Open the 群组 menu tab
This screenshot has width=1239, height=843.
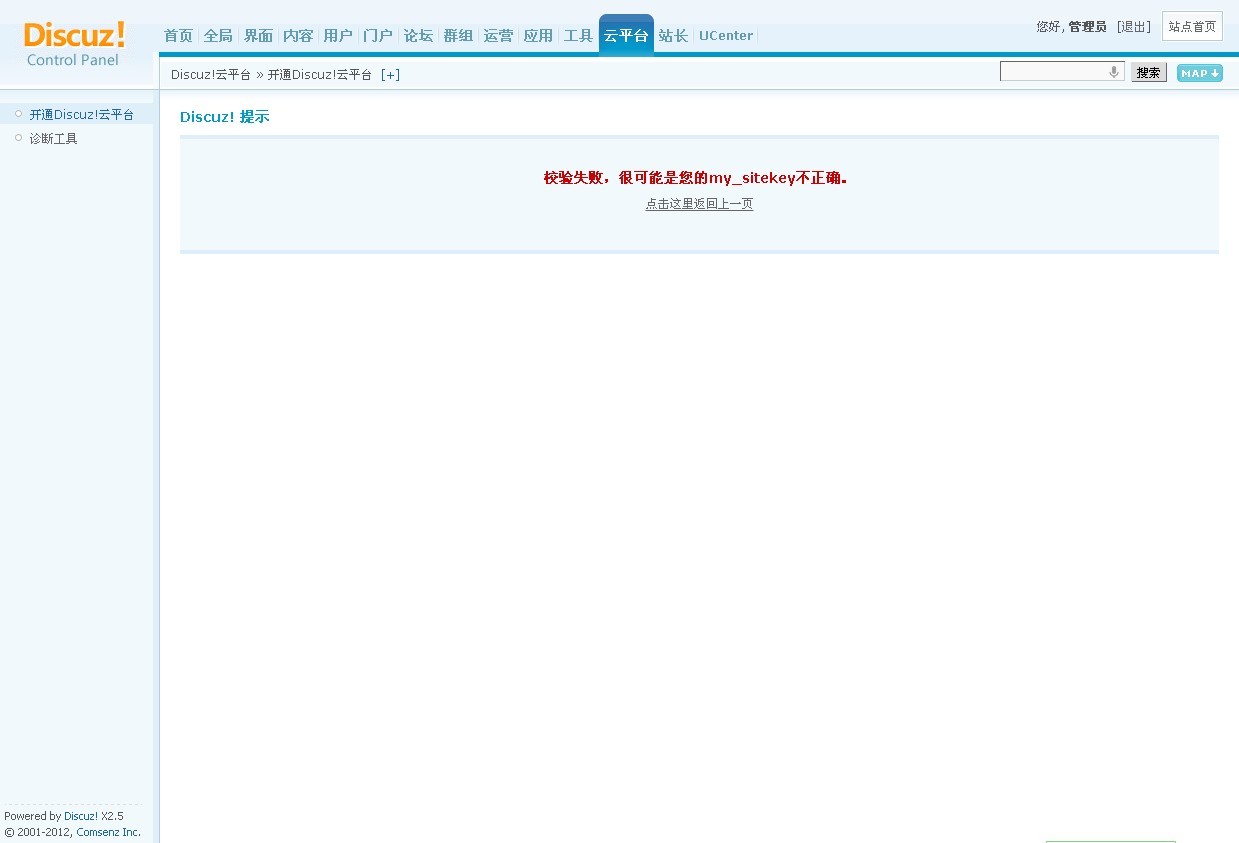pyautogui.click(x=458, y=36)
